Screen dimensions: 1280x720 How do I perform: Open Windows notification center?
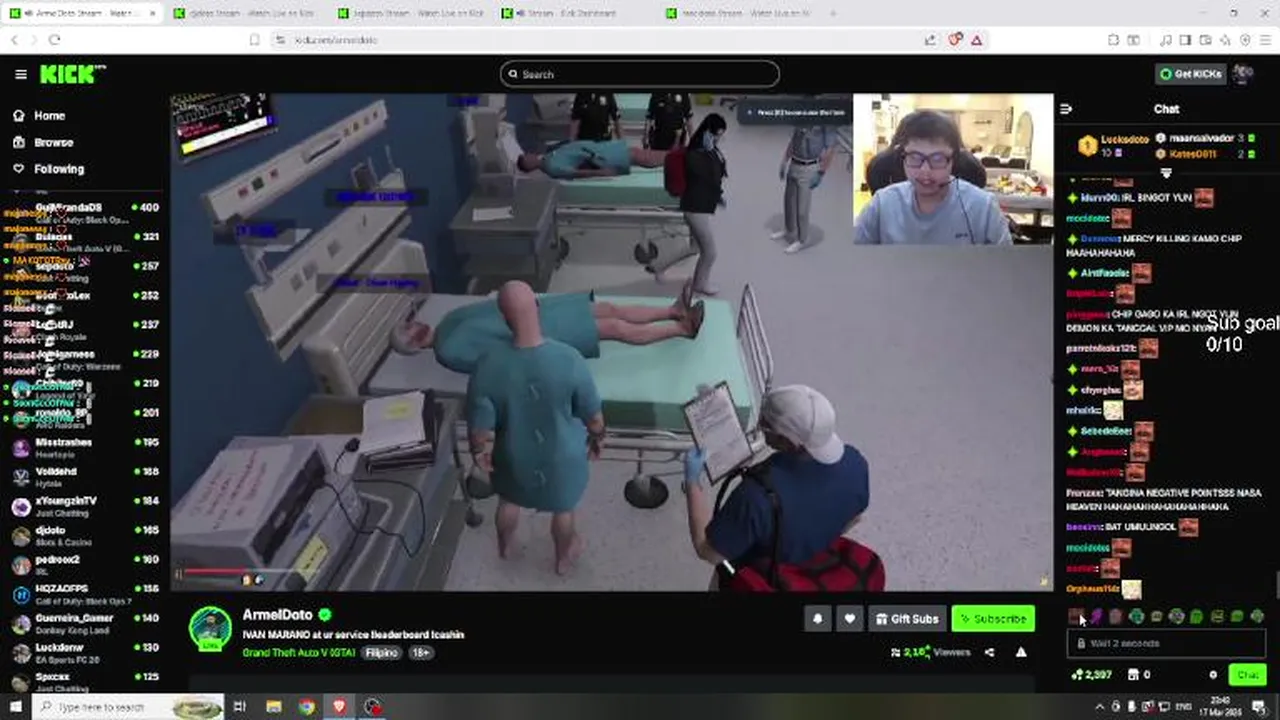tap(1259, 706)
